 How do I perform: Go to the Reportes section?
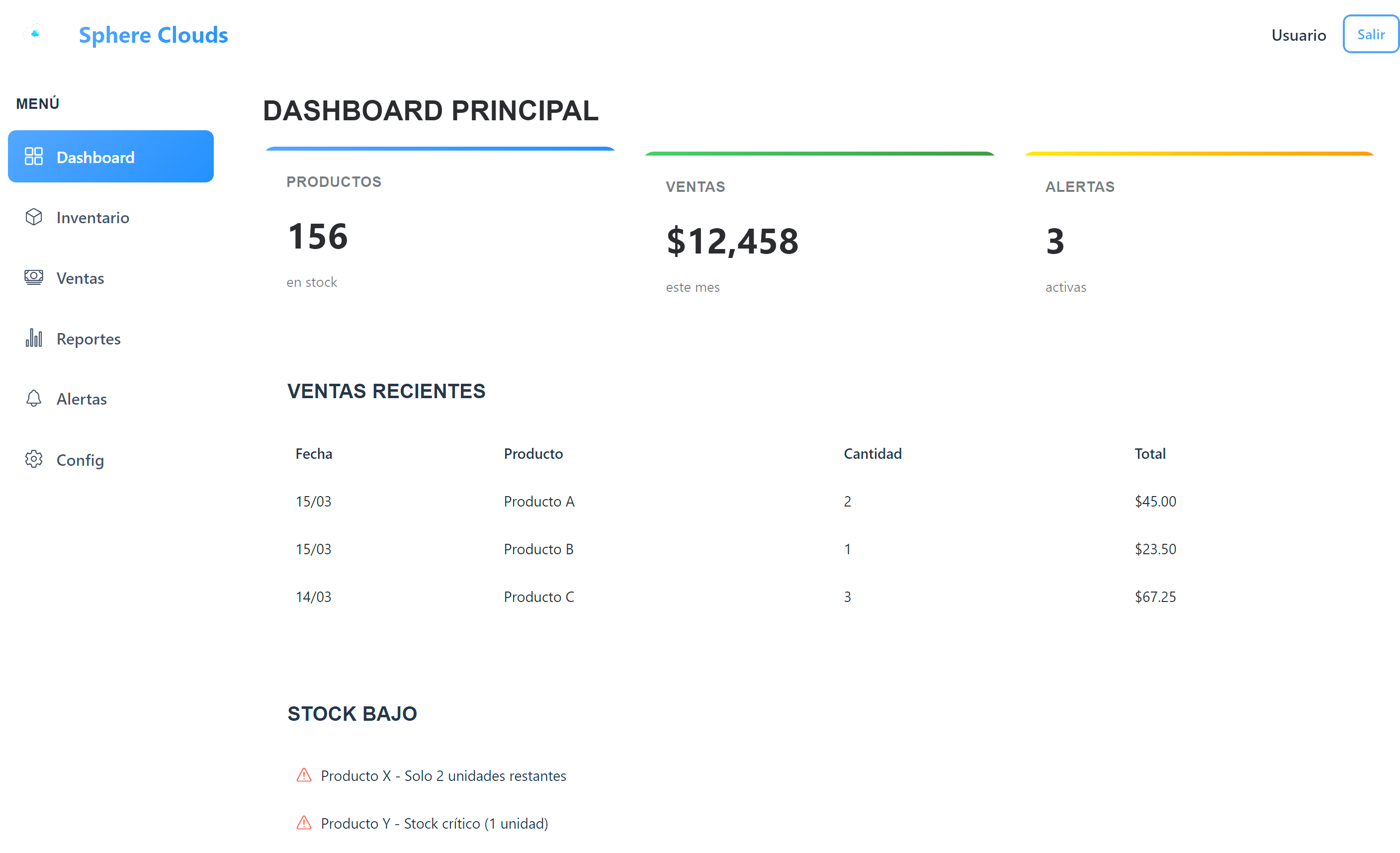pos(88,339)
